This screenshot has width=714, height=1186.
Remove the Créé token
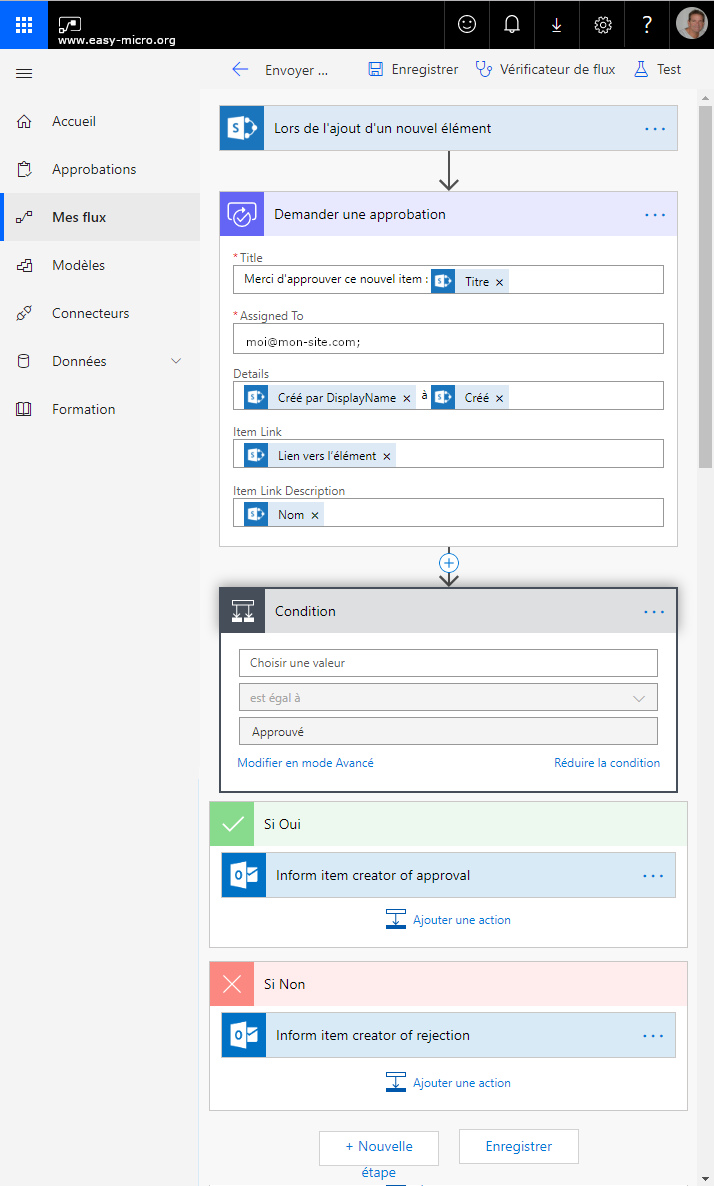tap(499, 399)
